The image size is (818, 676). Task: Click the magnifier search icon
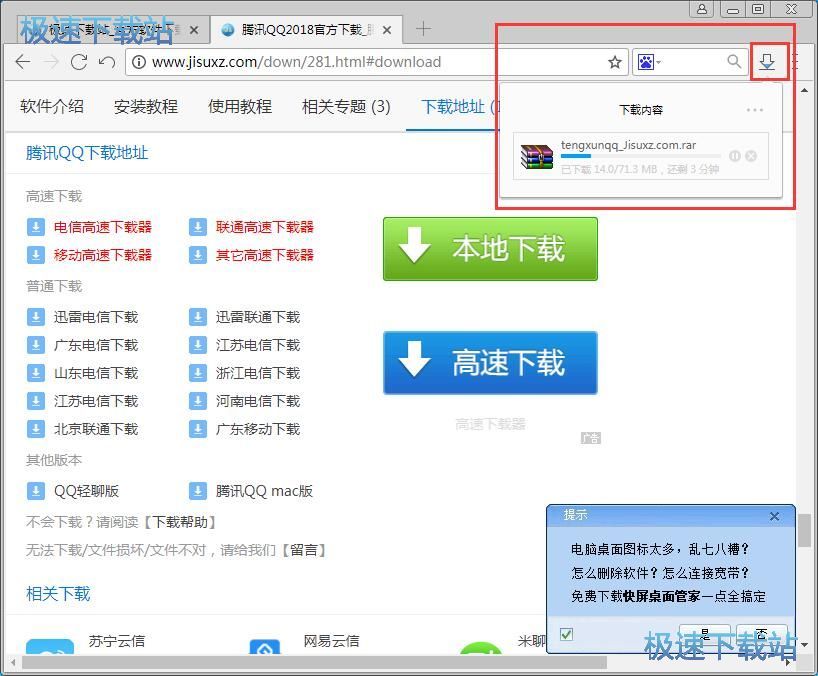(x=734, y=62)
